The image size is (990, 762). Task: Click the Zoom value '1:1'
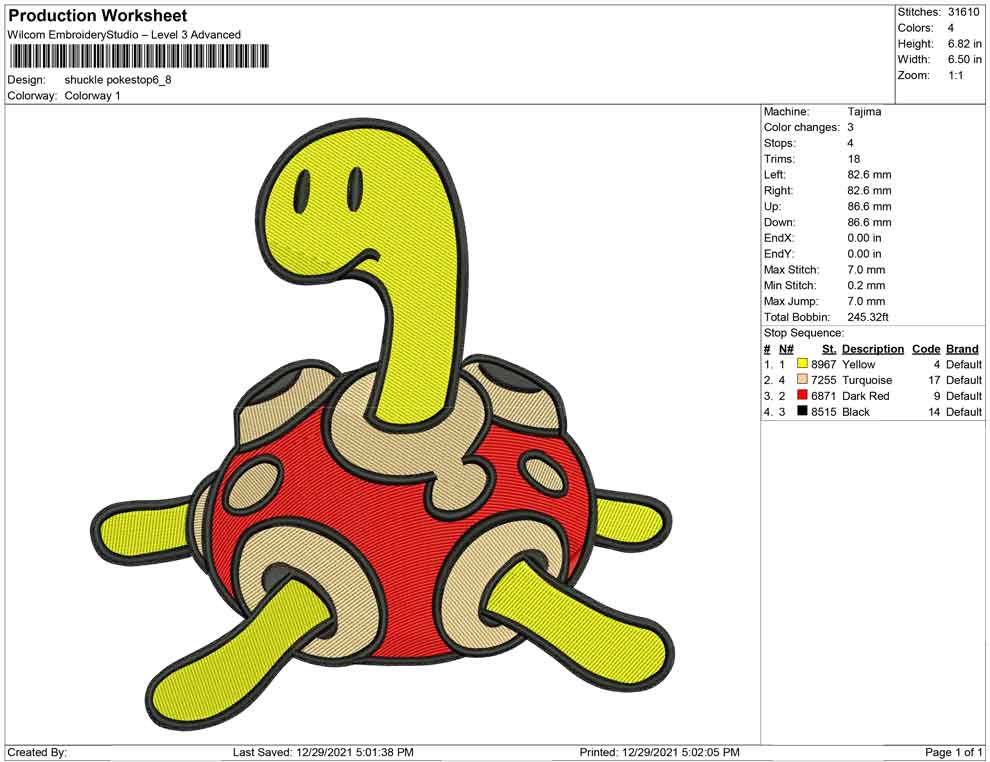coord(955,75)
